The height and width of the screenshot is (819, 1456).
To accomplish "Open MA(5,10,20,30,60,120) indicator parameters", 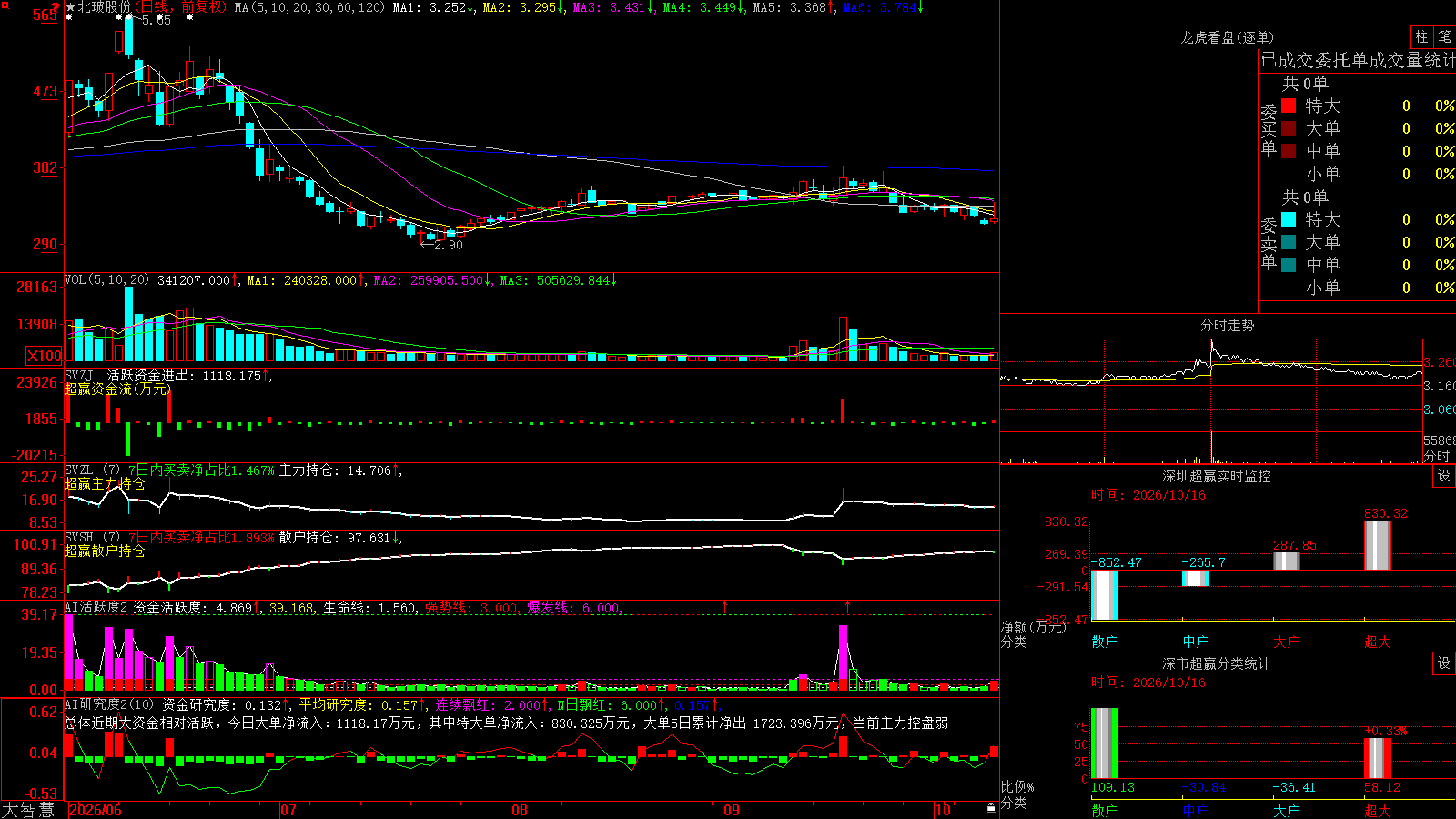I will (x=309, y=7).
